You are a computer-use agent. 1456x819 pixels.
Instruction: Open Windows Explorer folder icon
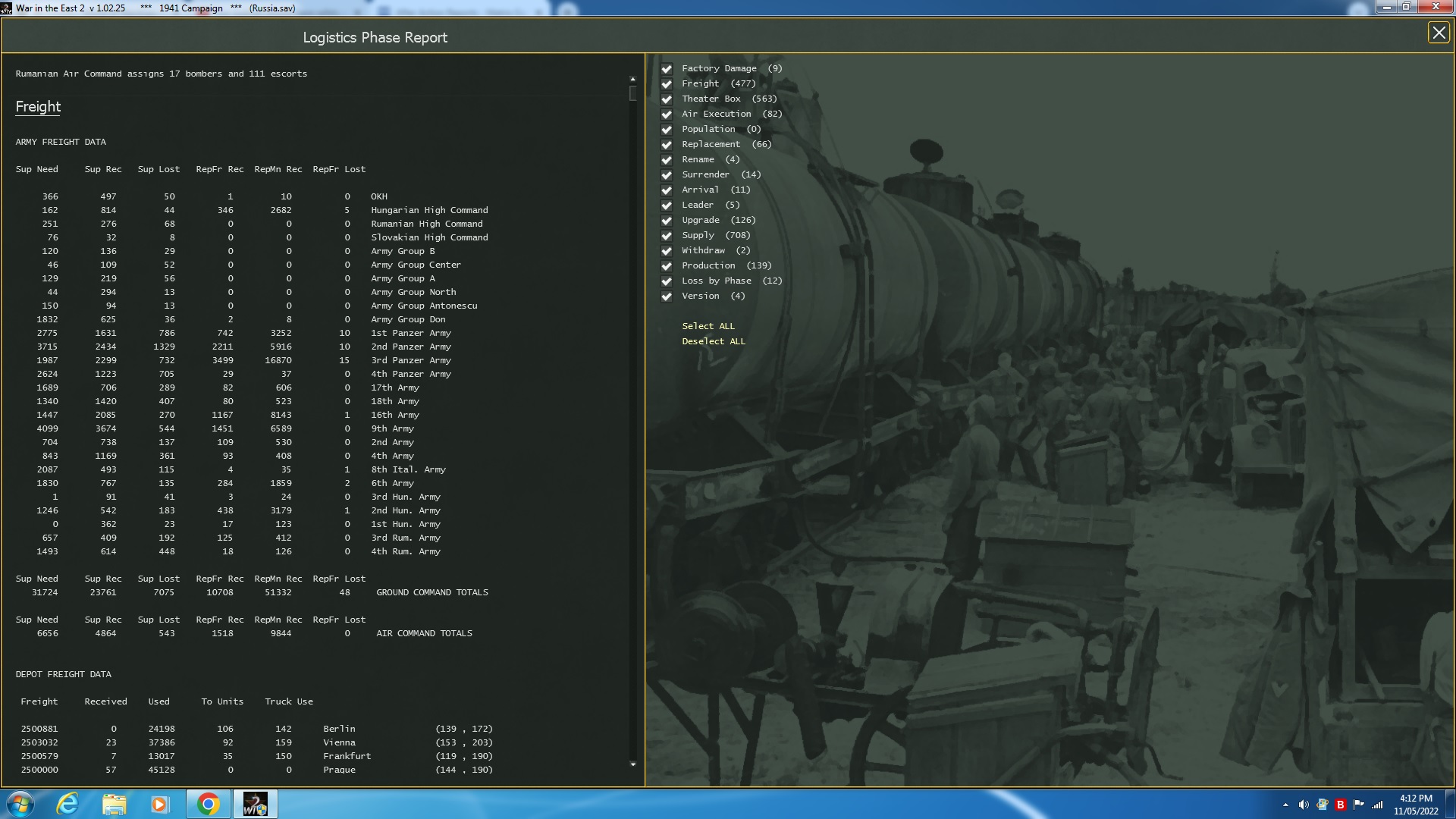pos(114,804)
